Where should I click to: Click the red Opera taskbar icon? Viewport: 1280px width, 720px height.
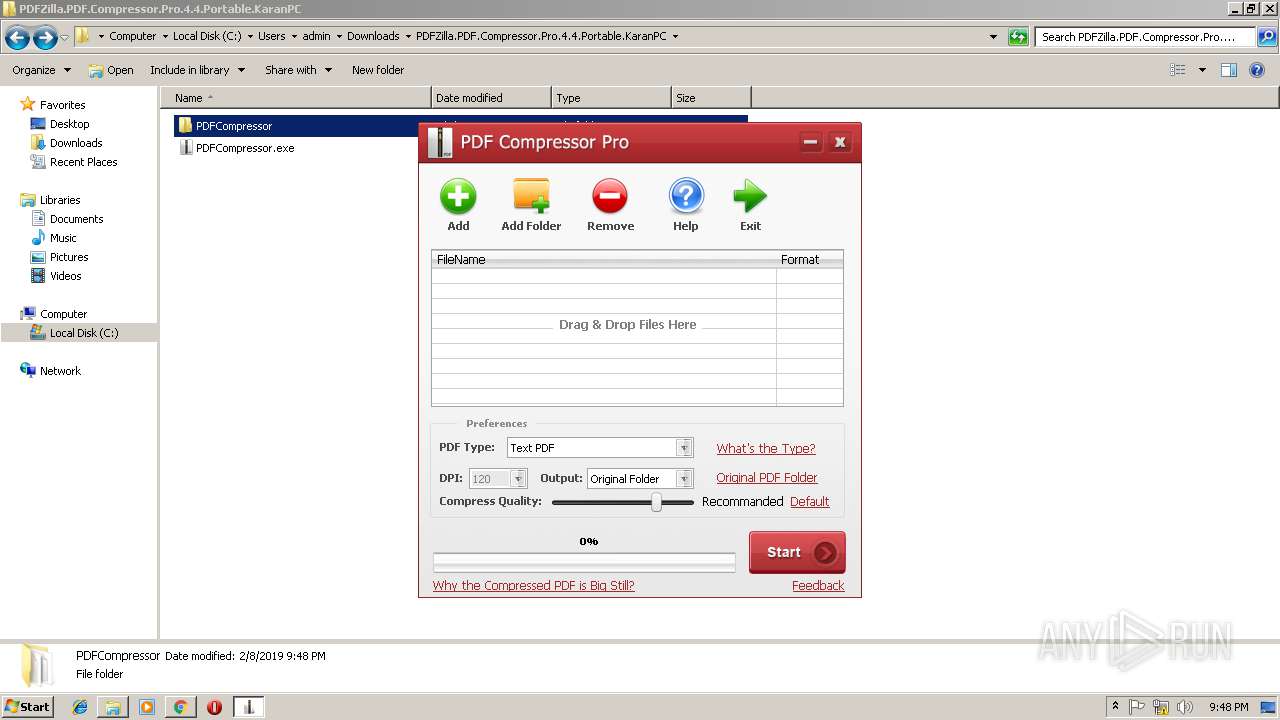[214, 707]
